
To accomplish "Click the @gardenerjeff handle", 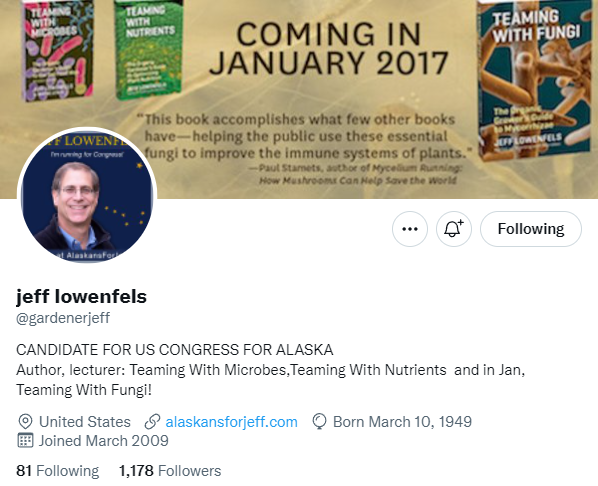I will 63,318.
